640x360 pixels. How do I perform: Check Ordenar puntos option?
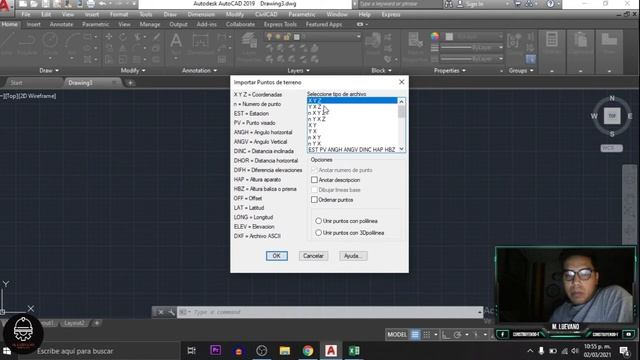click(314, 200)
